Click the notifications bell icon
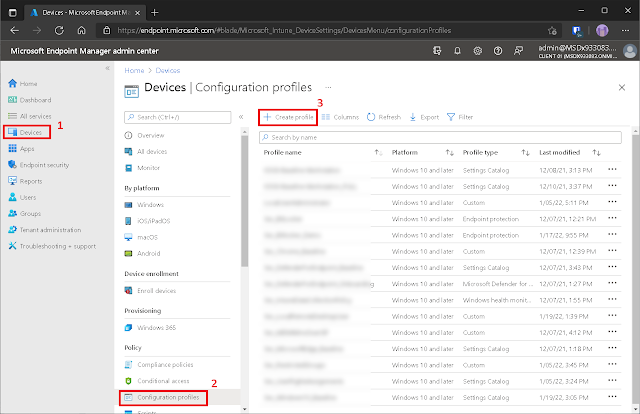The width and height of the screenshot is (640, 414). [457, 51]
